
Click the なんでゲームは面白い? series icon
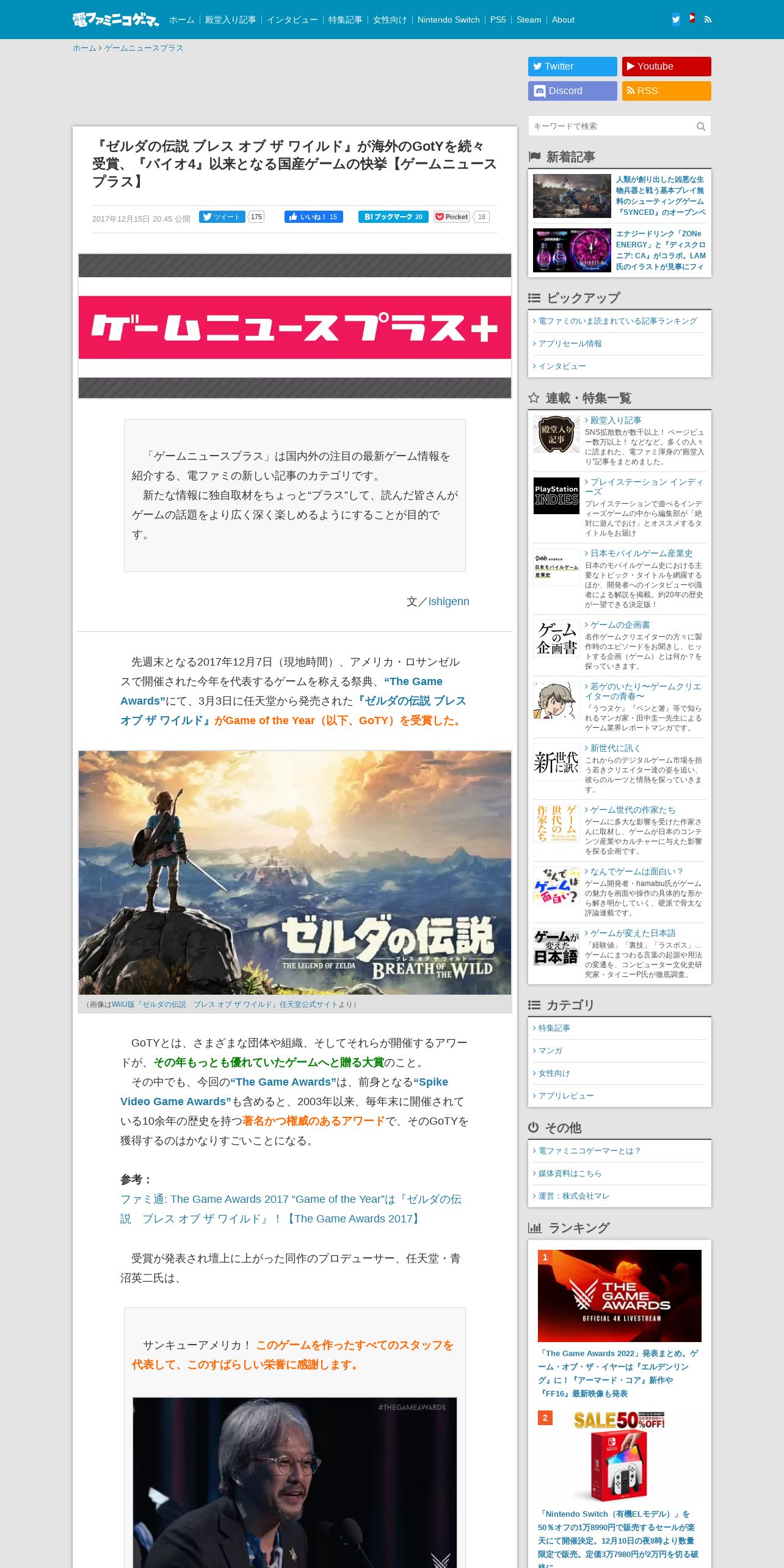pyautogui.click(x=556, y=885)
